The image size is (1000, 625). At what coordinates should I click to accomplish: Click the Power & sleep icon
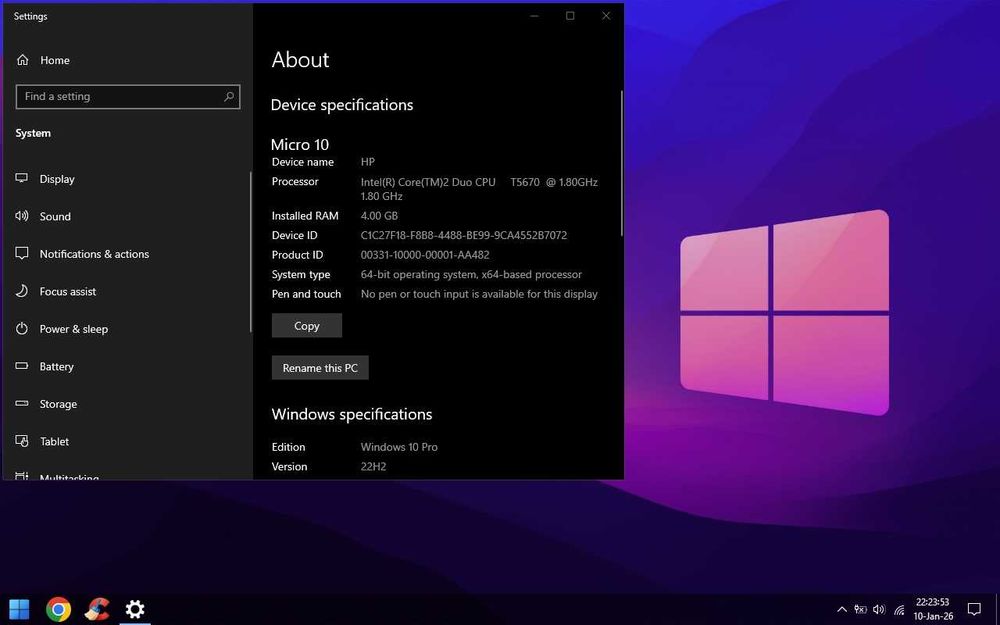pyautogui.click(x=22, y=328)
